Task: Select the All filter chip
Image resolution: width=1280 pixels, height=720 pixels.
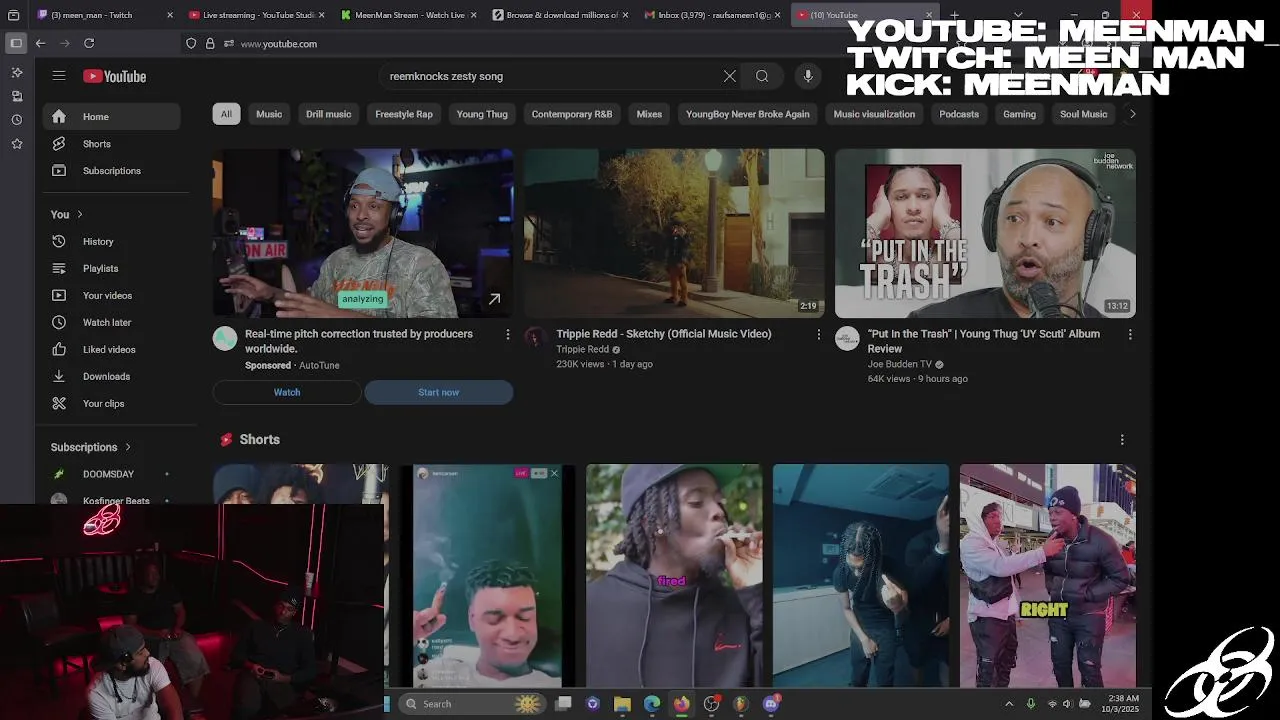Action: point(226,114)
